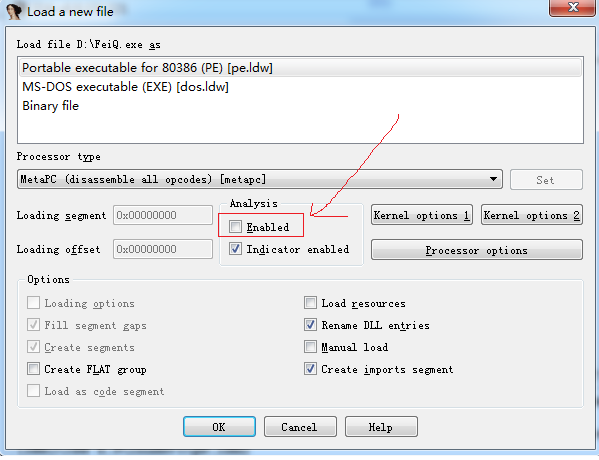Click the IDA icon in title bar
The image size is (599, 460).
(x=14, y=11)
